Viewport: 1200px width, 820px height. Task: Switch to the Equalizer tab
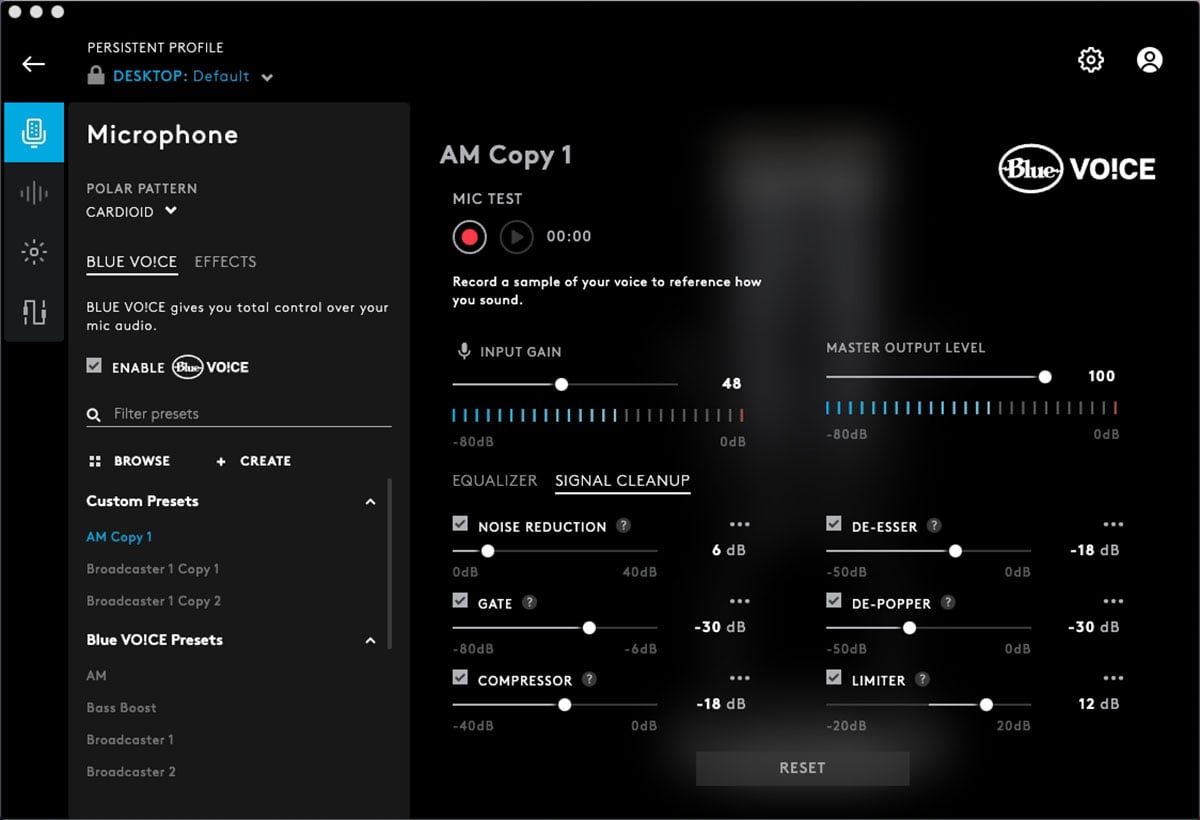tap(495, 481)
